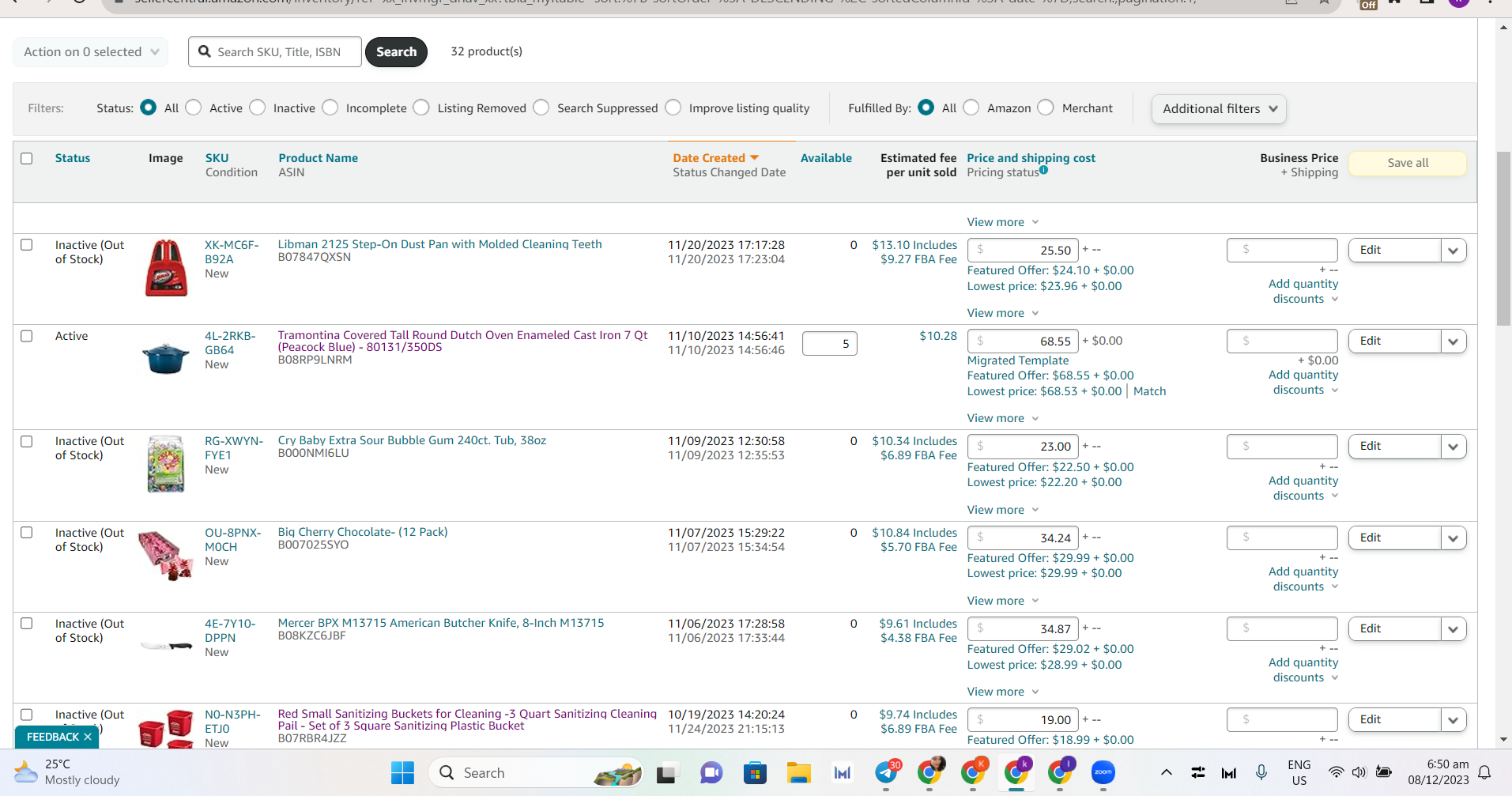Image resolution: width=1512 pixels, height=796 pixels.
Task: Select the Tramontina Dutch Oven row checkbox
Action: 27,336
